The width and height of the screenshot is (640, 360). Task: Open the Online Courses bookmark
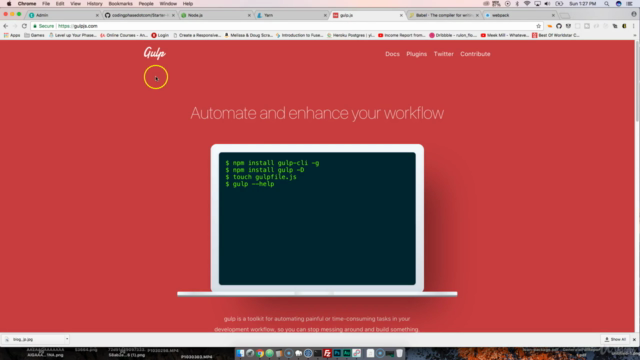pyautogui.click(x=124, y=35)
